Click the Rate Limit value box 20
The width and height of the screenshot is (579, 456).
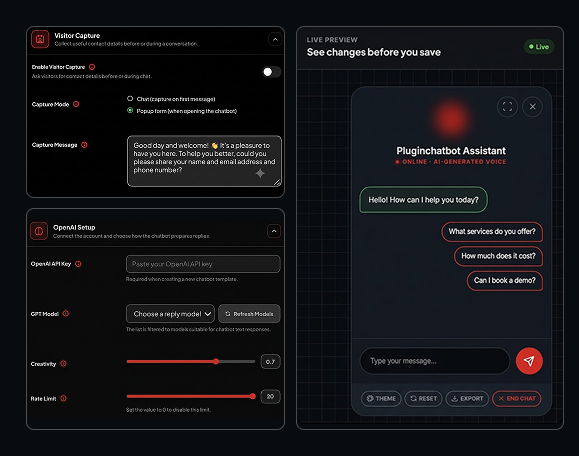coord(270,397)
